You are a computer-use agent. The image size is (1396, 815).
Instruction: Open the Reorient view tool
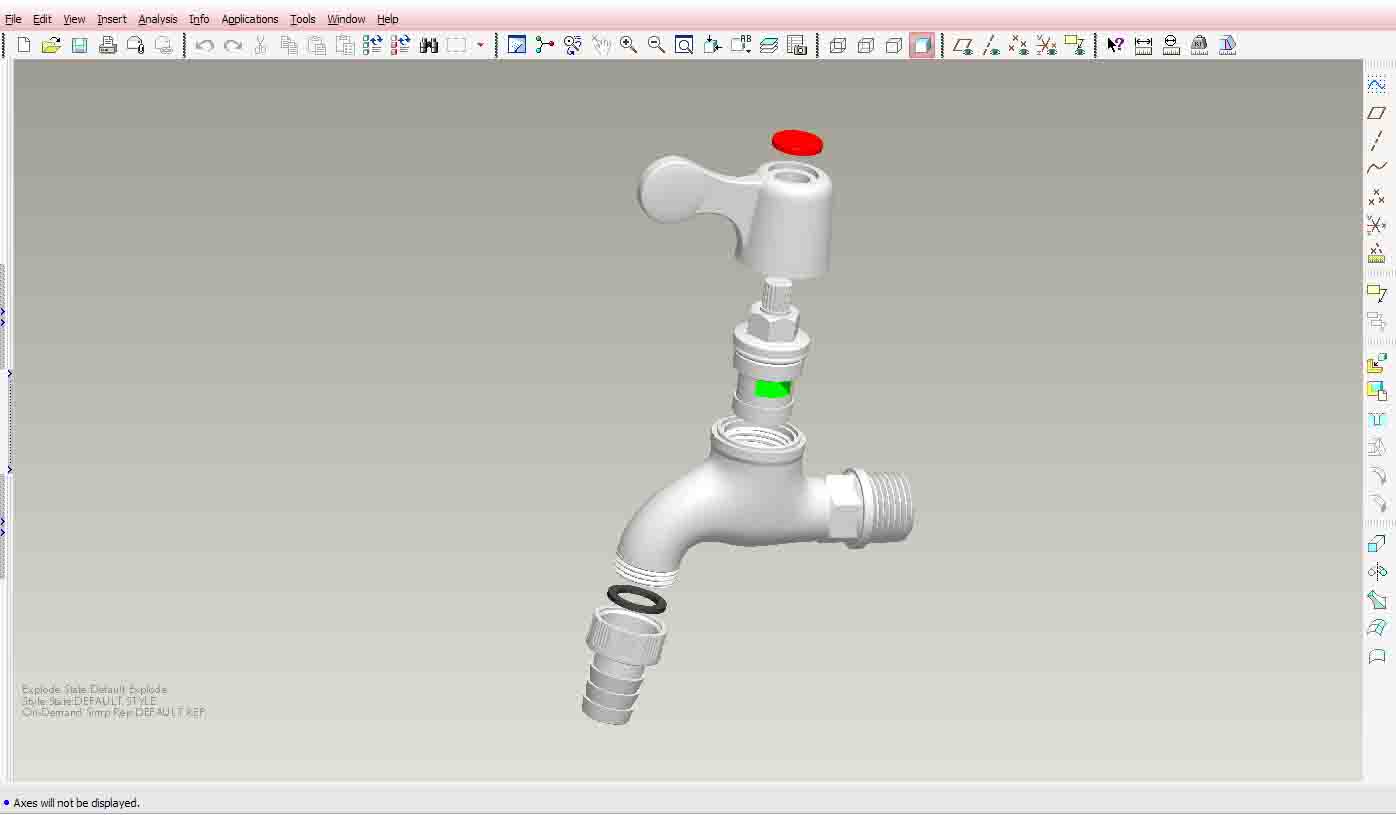coord(713,45)
